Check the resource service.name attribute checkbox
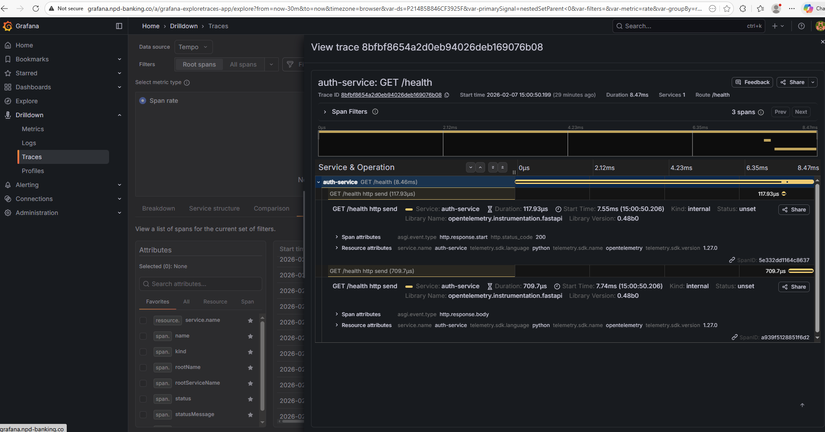This screenshot has height=432, width=825. (x=143, y=320)
